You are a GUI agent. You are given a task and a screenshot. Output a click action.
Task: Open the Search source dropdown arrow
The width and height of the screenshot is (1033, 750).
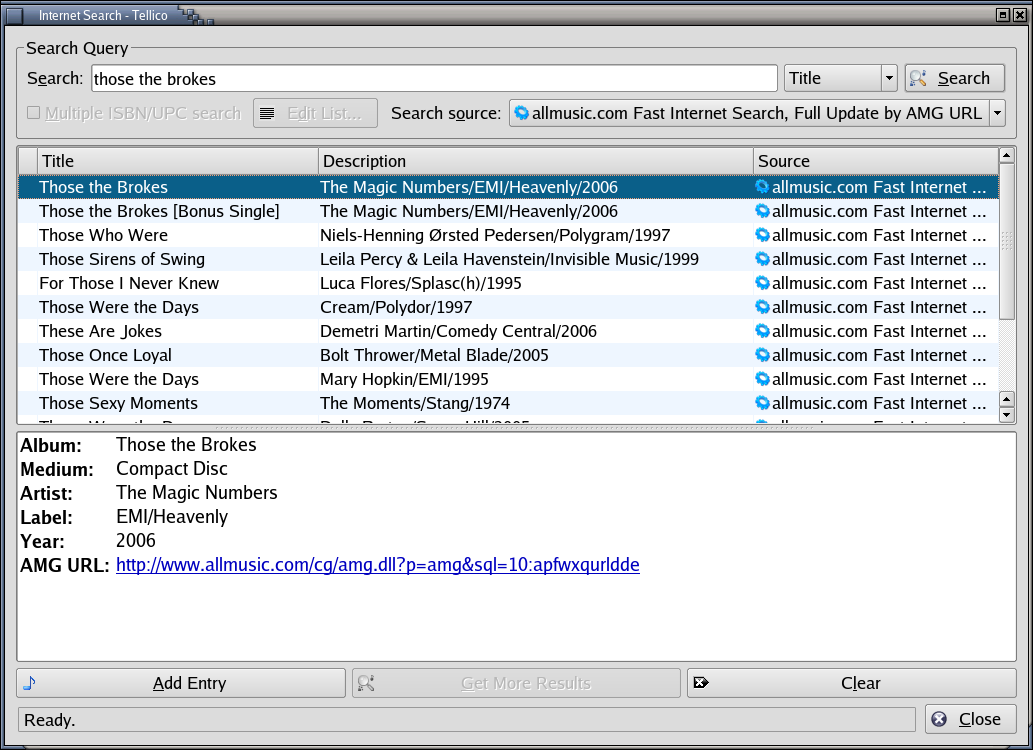click(x=997, y=113)
